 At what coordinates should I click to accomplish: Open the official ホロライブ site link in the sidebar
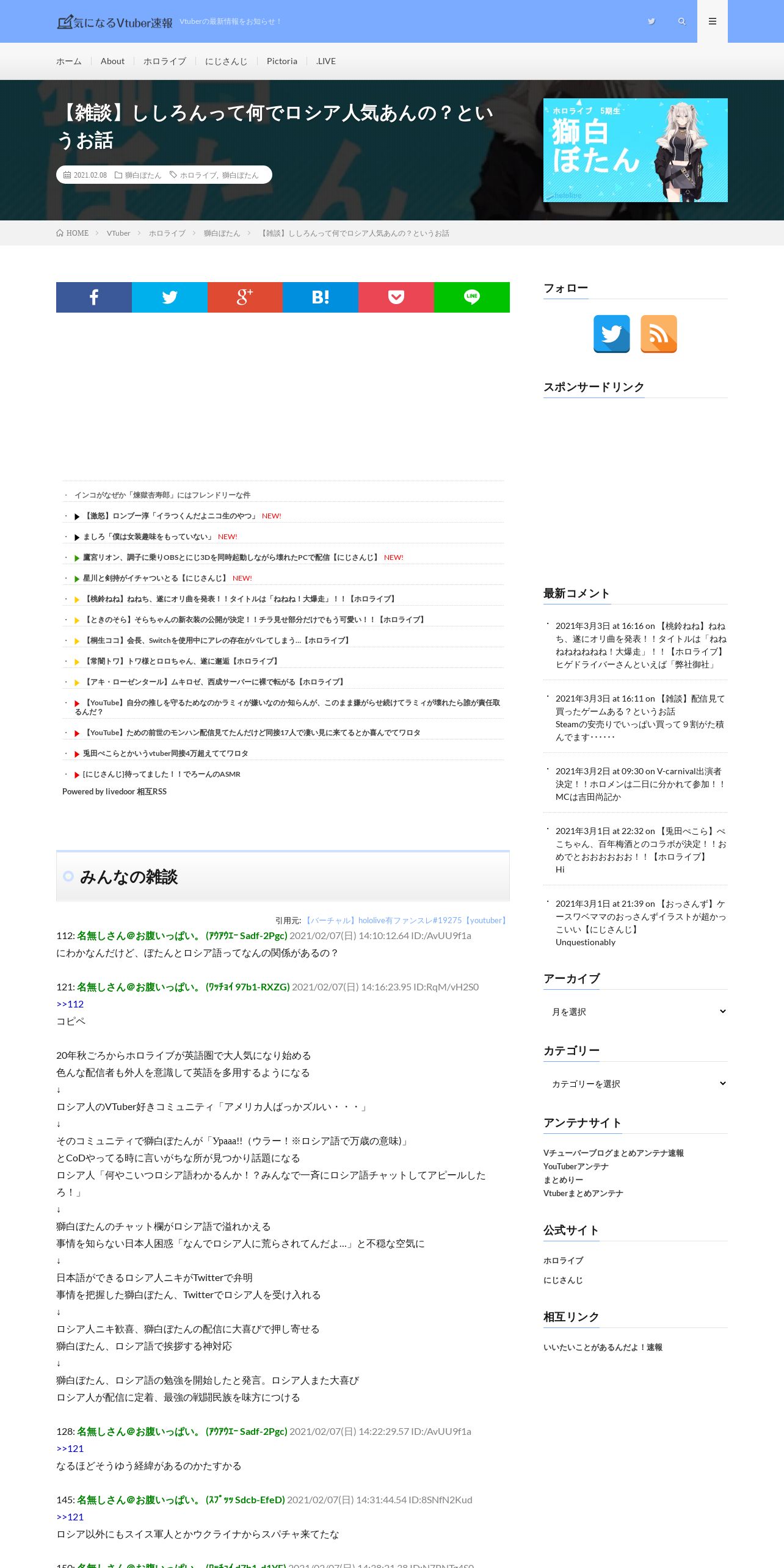click(563, 1260)
